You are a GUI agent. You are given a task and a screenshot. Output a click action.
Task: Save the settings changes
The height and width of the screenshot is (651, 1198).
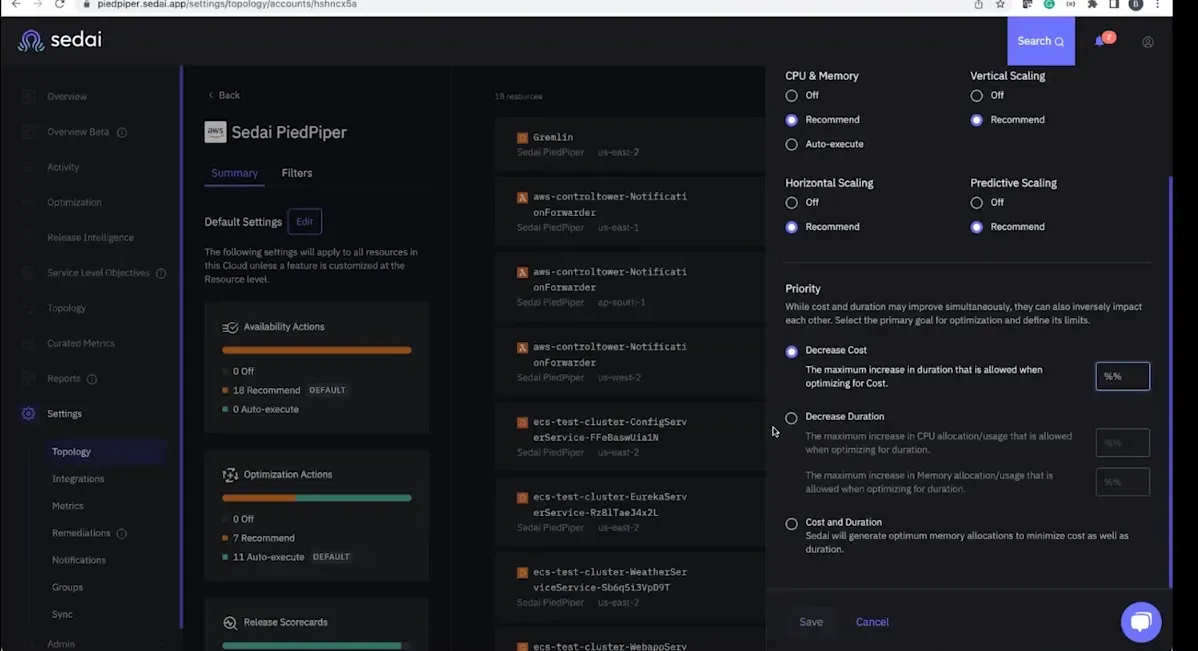pos(811,622)
